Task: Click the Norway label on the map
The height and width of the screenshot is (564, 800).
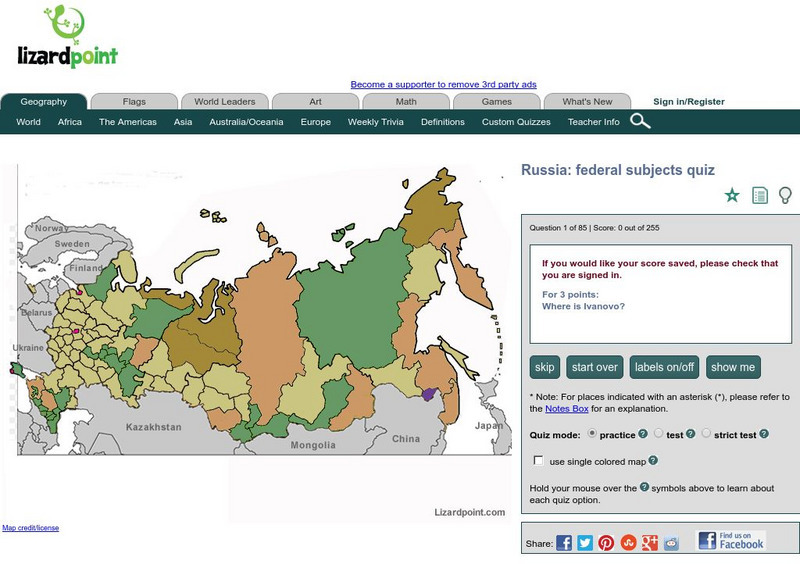Action: (x=51, y=228)
